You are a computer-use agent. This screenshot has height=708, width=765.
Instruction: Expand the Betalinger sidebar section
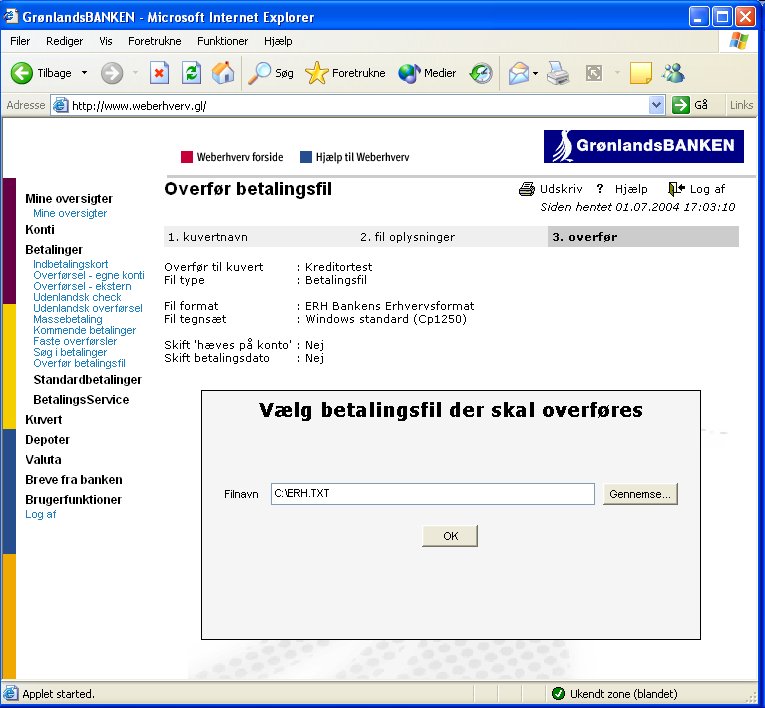[x=54, y=249]
